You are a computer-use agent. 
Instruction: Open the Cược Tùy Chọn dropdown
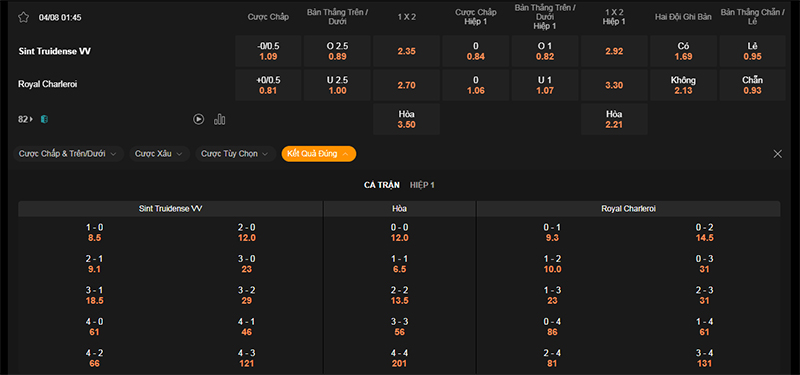pyautogui.click(x=236, y=154)
